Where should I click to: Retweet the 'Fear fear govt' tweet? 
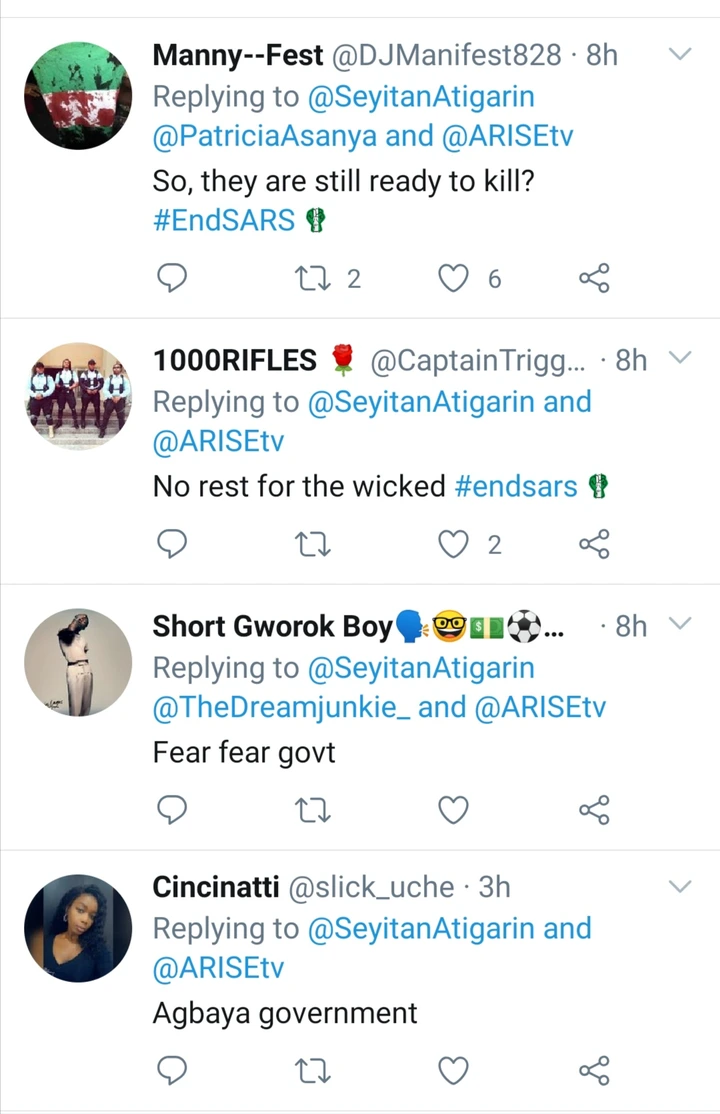tap(313, 809)
